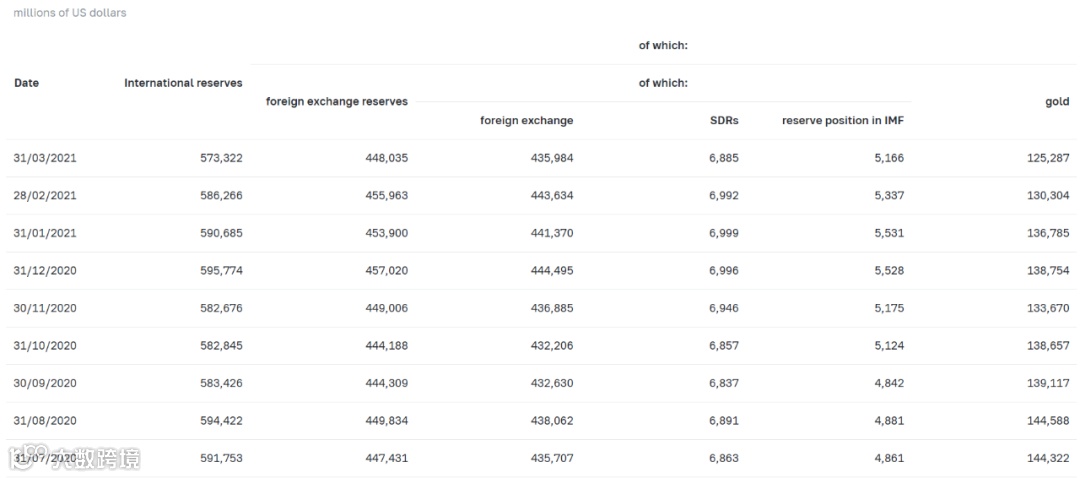
Task: Select international reserves value 595,774
Action: pos(221,271)
